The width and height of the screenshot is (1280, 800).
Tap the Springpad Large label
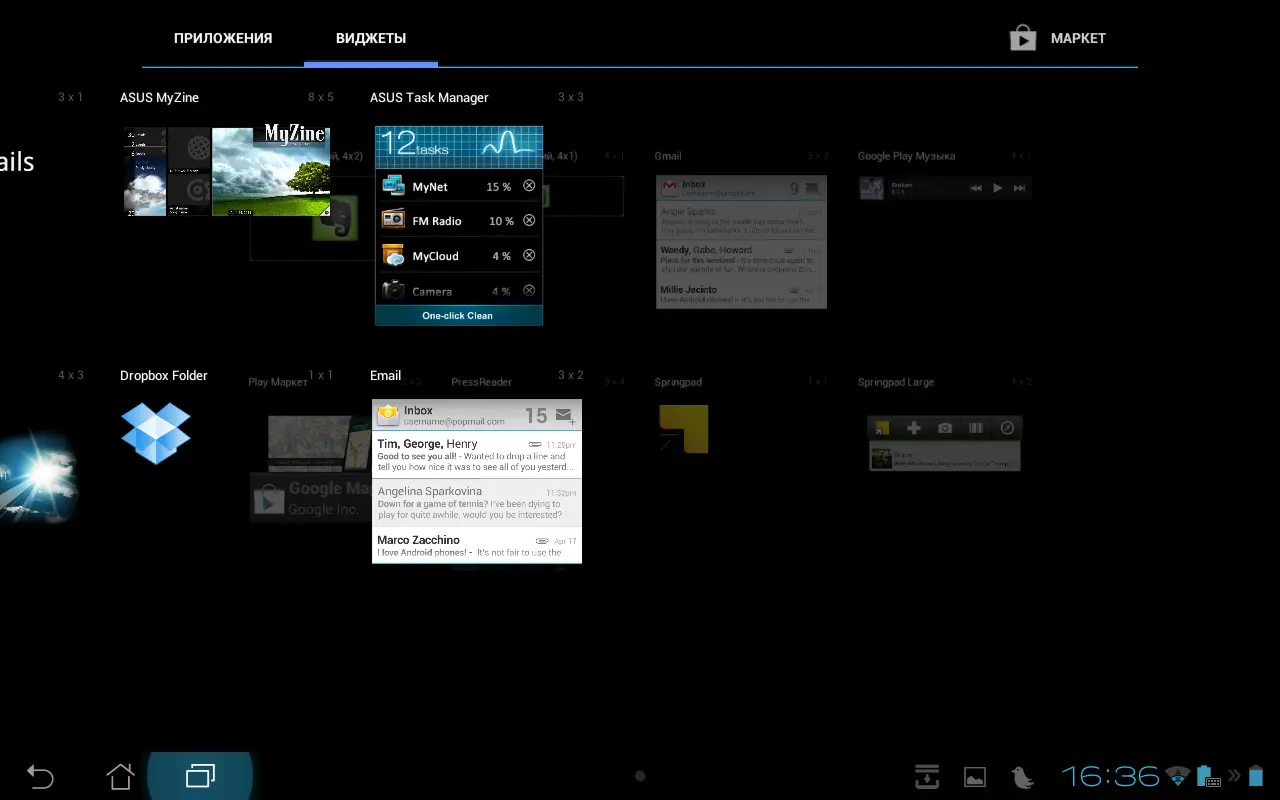point(896,382)
